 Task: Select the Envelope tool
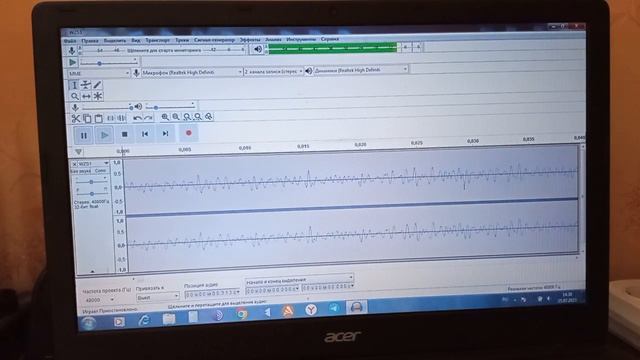[x=86, y=85]
